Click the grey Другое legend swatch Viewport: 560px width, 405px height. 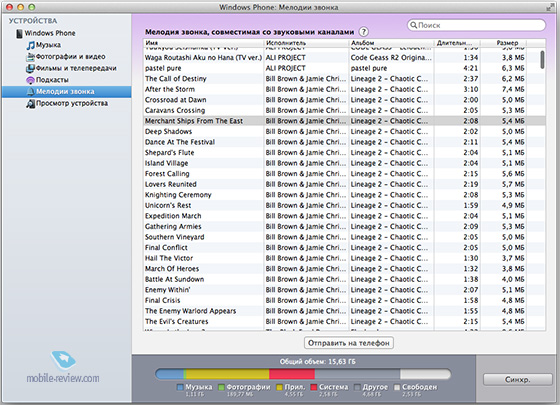click(358, 388)
